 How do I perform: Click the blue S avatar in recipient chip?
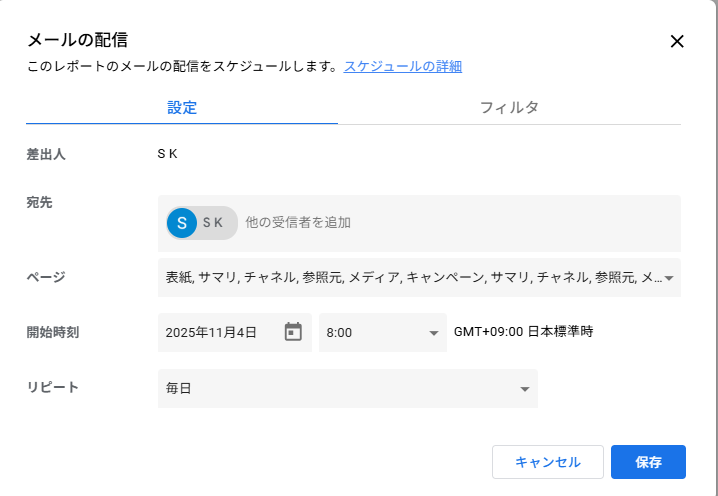coord(181,223)
